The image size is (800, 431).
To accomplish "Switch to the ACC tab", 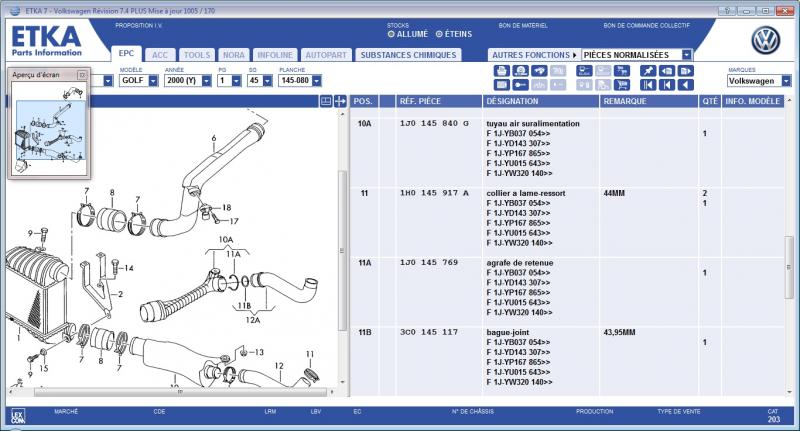I will [160, 55].
